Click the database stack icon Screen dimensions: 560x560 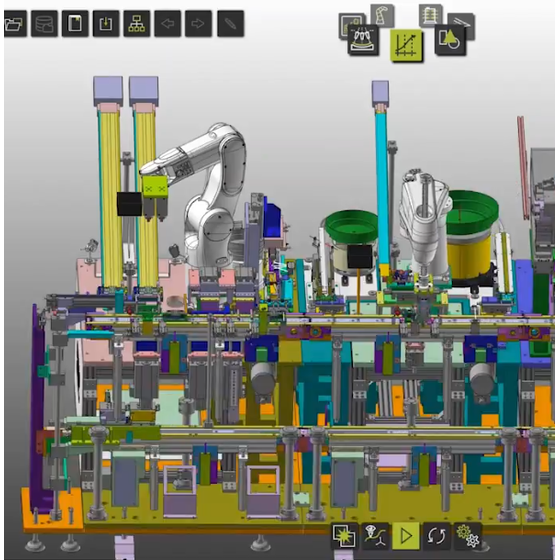point(44,24)
